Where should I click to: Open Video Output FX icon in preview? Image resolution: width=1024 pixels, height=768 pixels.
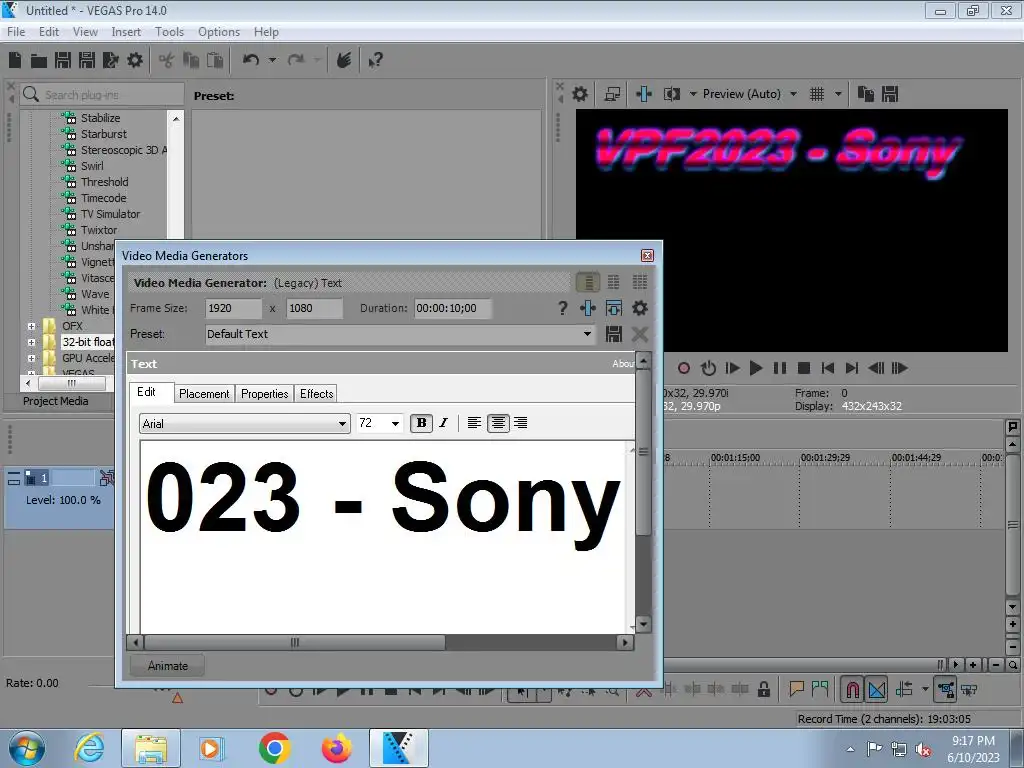[x=644, y=94]
